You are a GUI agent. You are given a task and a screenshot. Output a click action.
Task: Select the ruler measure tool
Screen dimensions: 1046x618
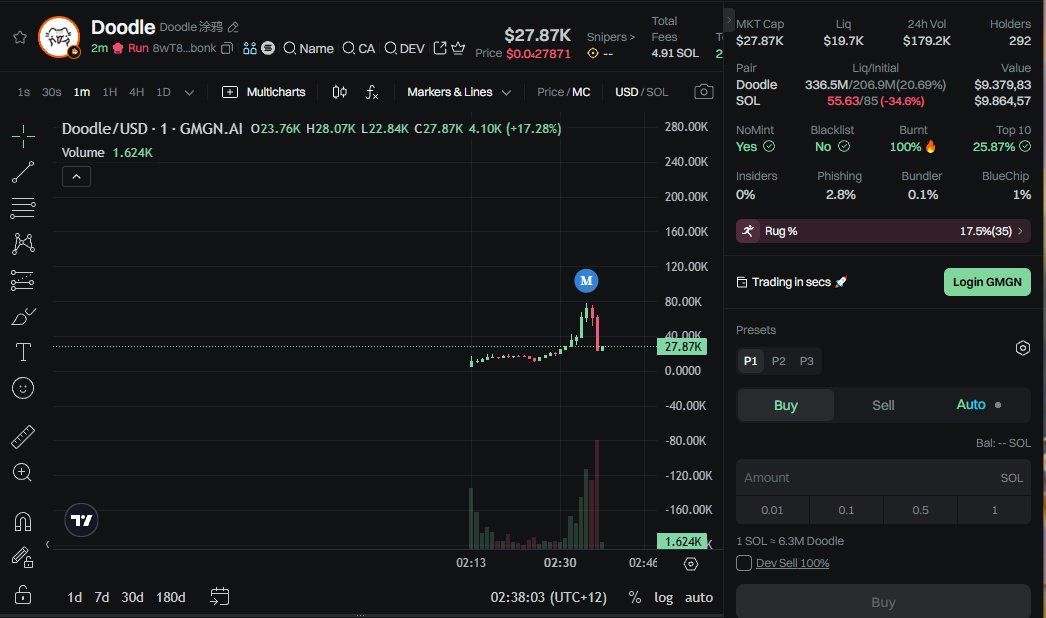coord(23,436)
